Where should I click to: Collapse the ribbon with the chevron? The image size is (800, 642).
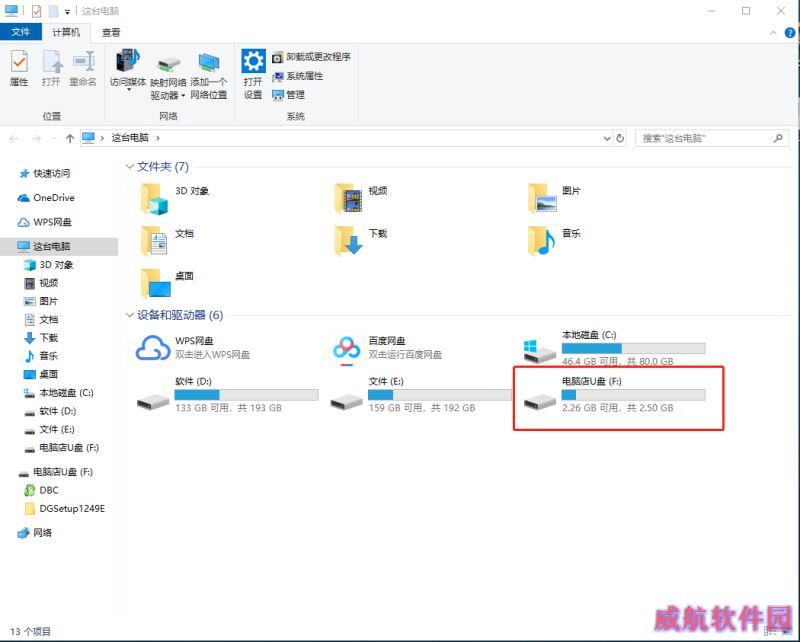click(x=773, y=33)
